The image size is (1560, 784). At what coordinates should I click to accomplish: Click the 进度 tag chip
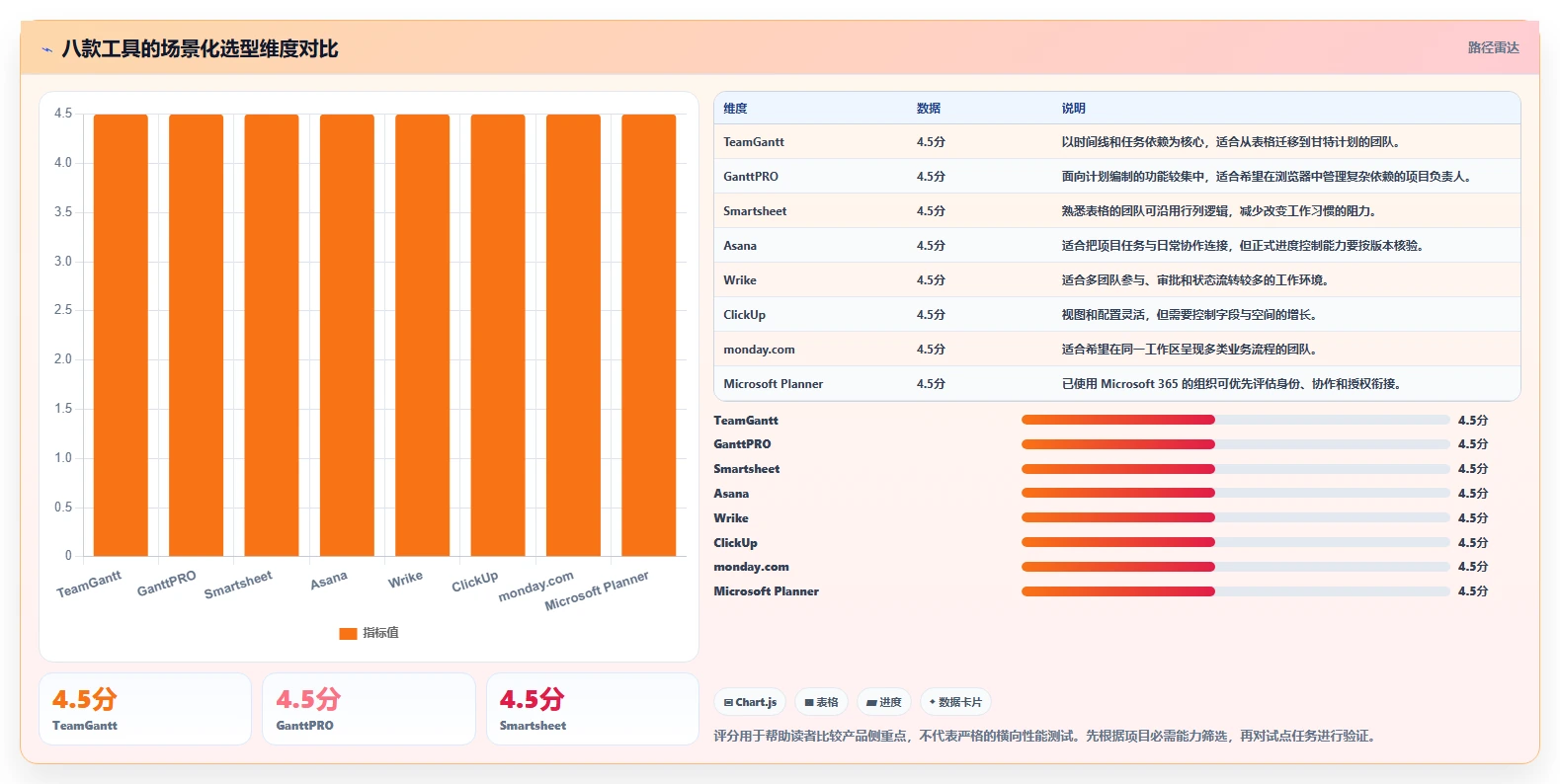(x=884, y=702)
